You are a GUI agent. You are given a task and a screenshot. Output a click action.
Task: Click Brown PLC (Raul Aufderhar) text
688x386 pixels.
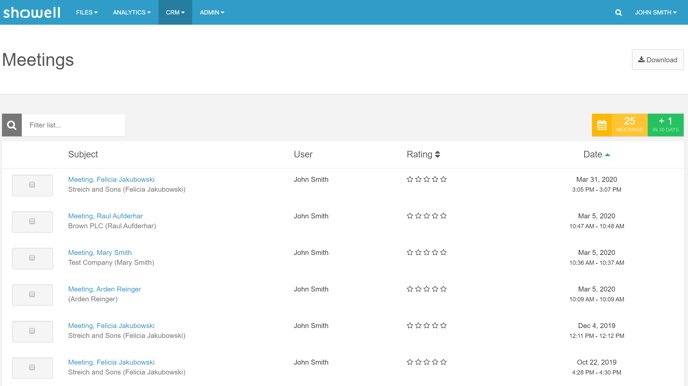coord(112,226)
